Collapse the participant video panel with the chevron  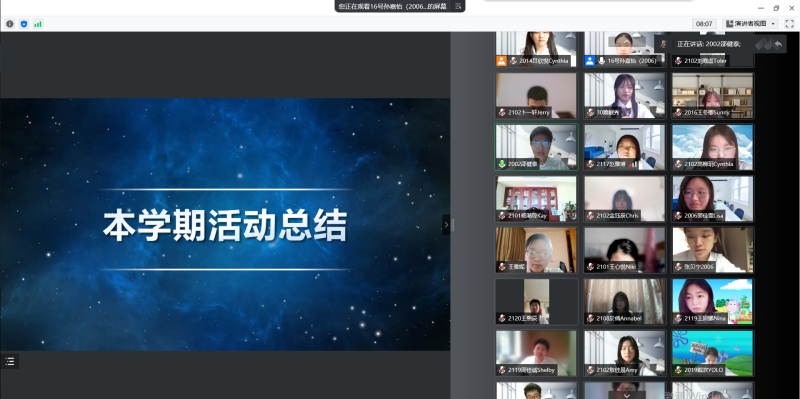pos(446,225)
